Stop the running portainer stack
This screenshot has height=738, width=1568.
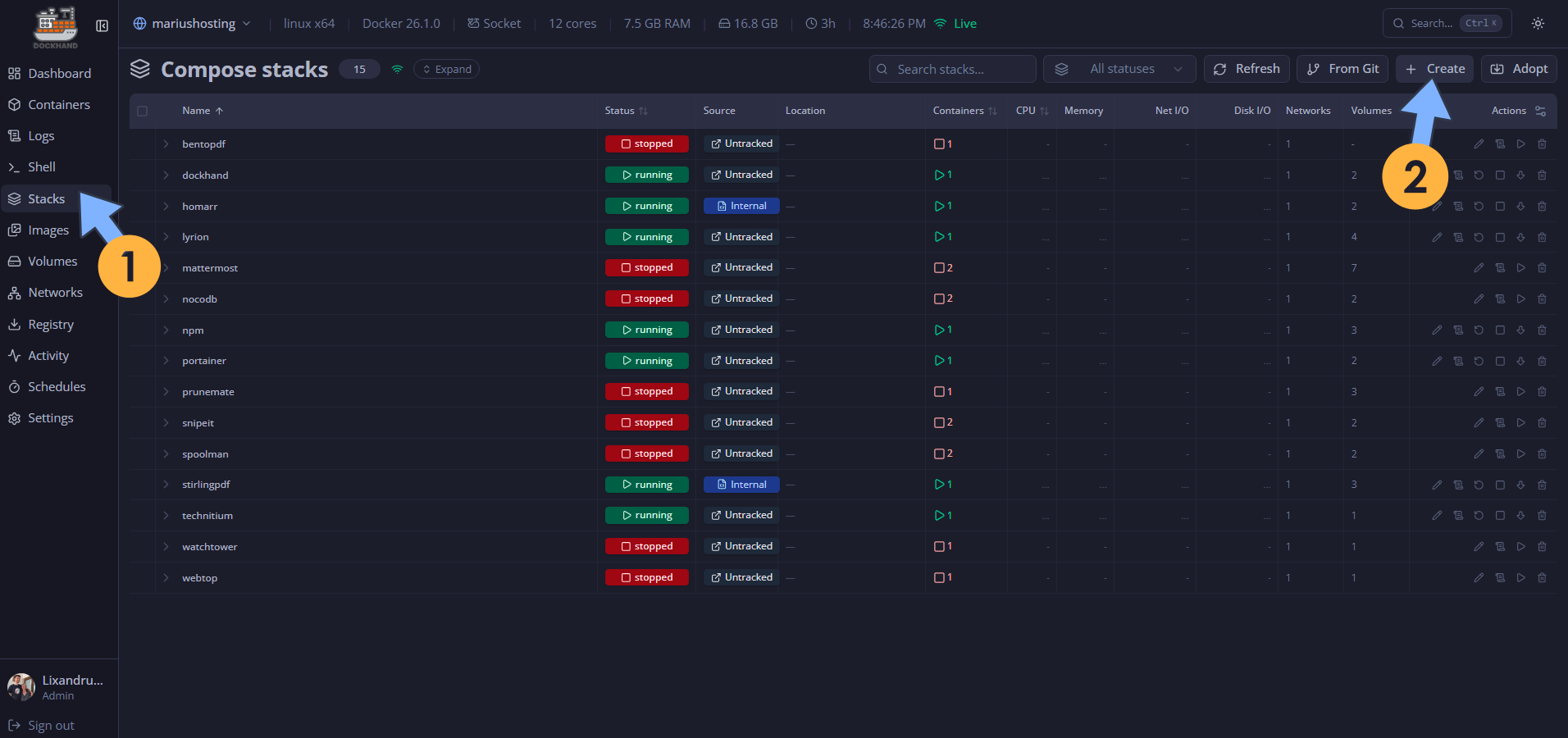pyautogui.click(x=1501, y=360)
